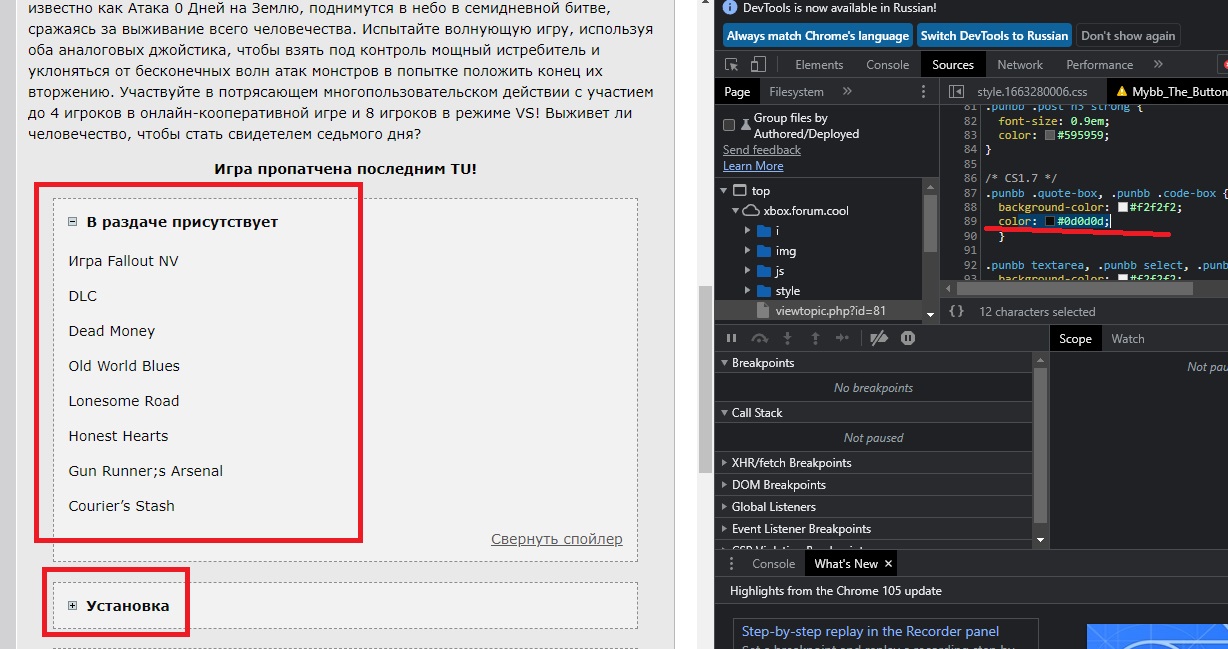This screenshot has height=649, width=1228.
Task: Click Always match Chrome's language button
Action: [818, 36]
